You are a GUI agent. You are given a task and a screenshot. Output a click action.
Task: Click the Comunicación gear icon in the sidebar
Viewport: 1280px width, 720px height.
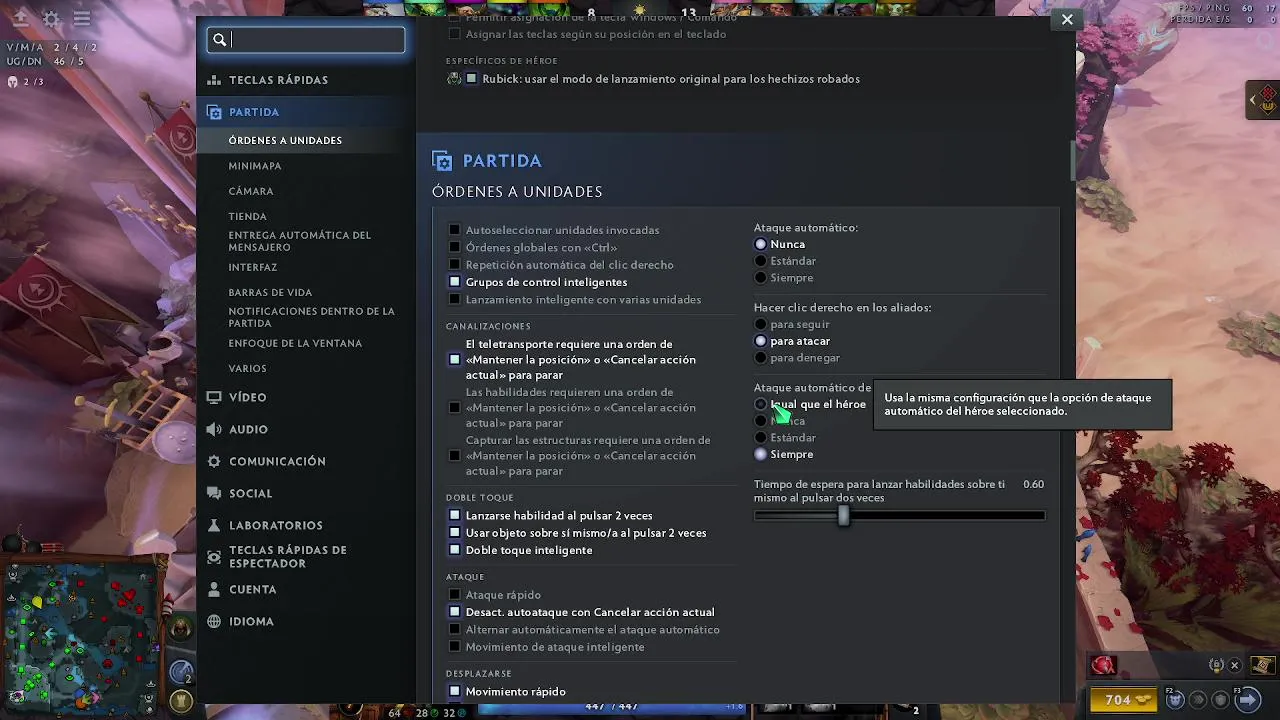(214, 461)
